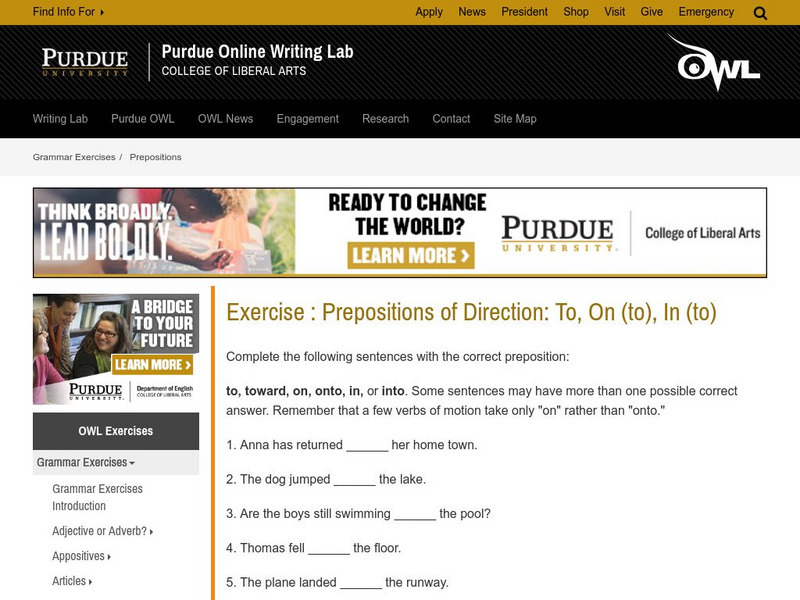Click the exercise title heading

[x=471, y=312]
